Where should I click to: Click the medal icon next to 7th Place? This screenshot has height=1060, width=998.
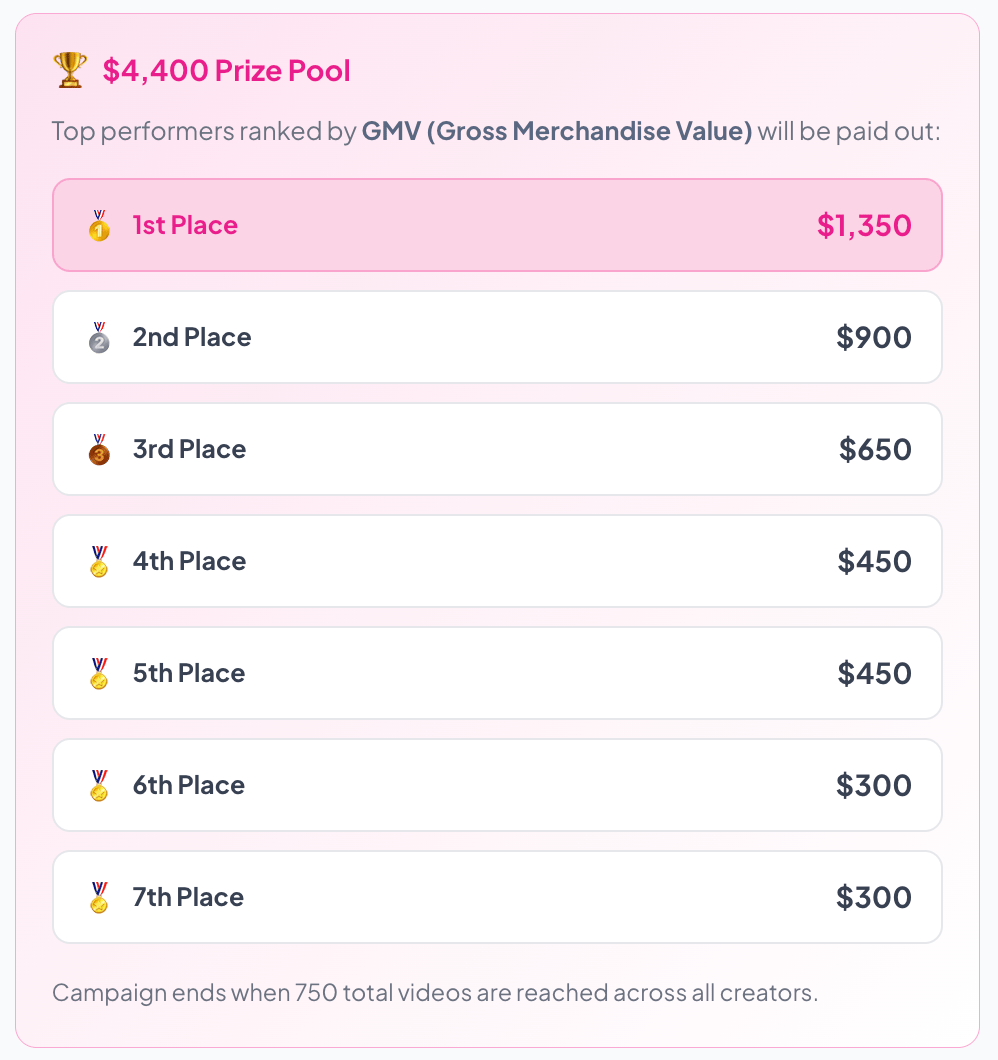pos(99,898)
